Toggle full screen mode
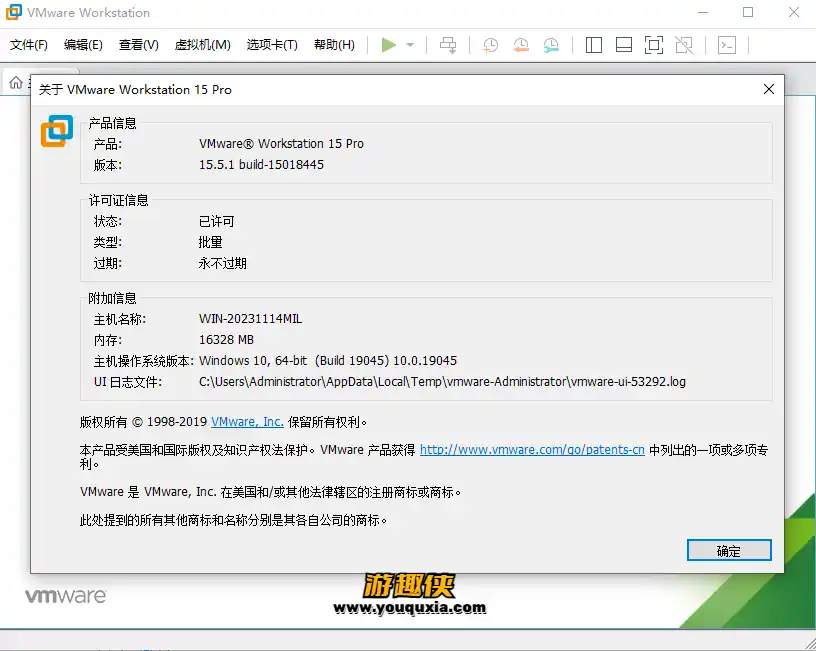The image size is (816, 651). tap(652, 44)
